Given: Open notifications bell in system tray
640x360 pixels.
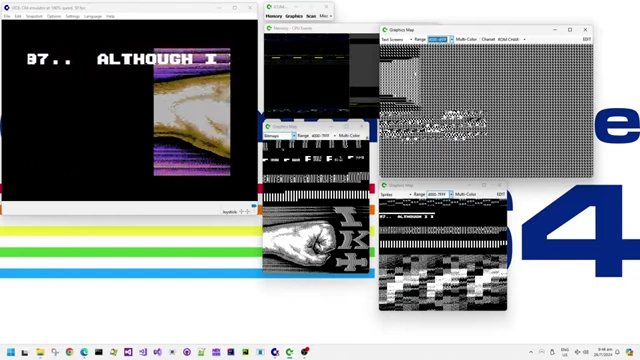Looking at the screenshot, I should pyautogui.click(x=618, y=352).
